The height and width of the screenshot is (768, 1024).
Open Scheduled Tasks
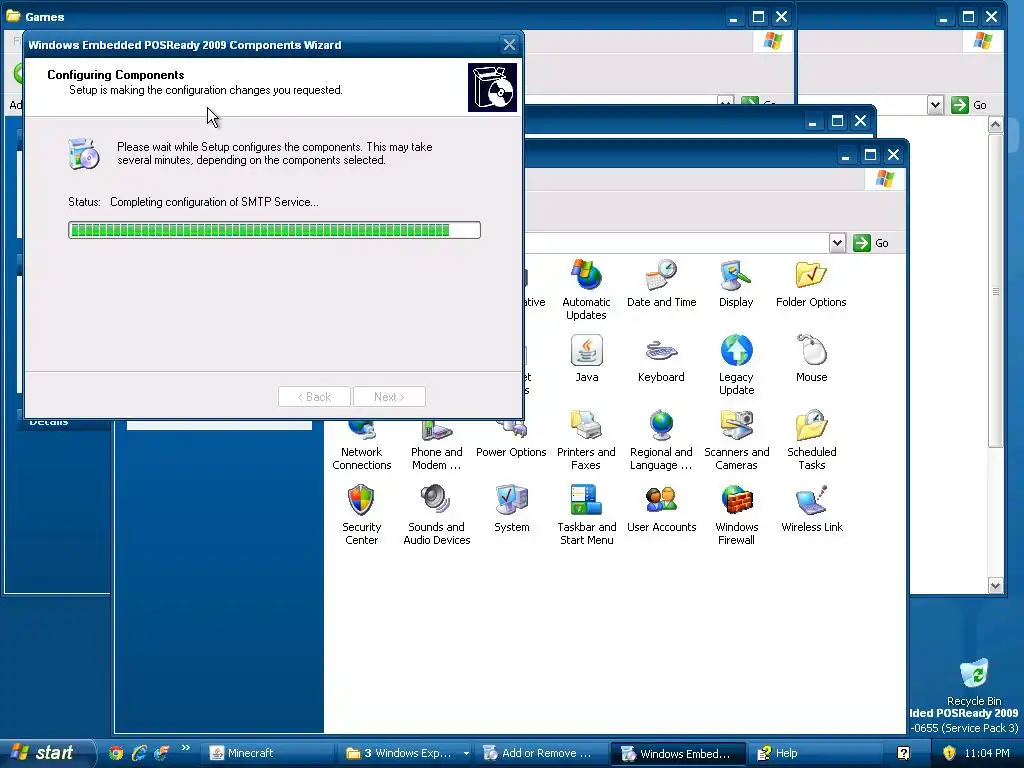(811, 440)
